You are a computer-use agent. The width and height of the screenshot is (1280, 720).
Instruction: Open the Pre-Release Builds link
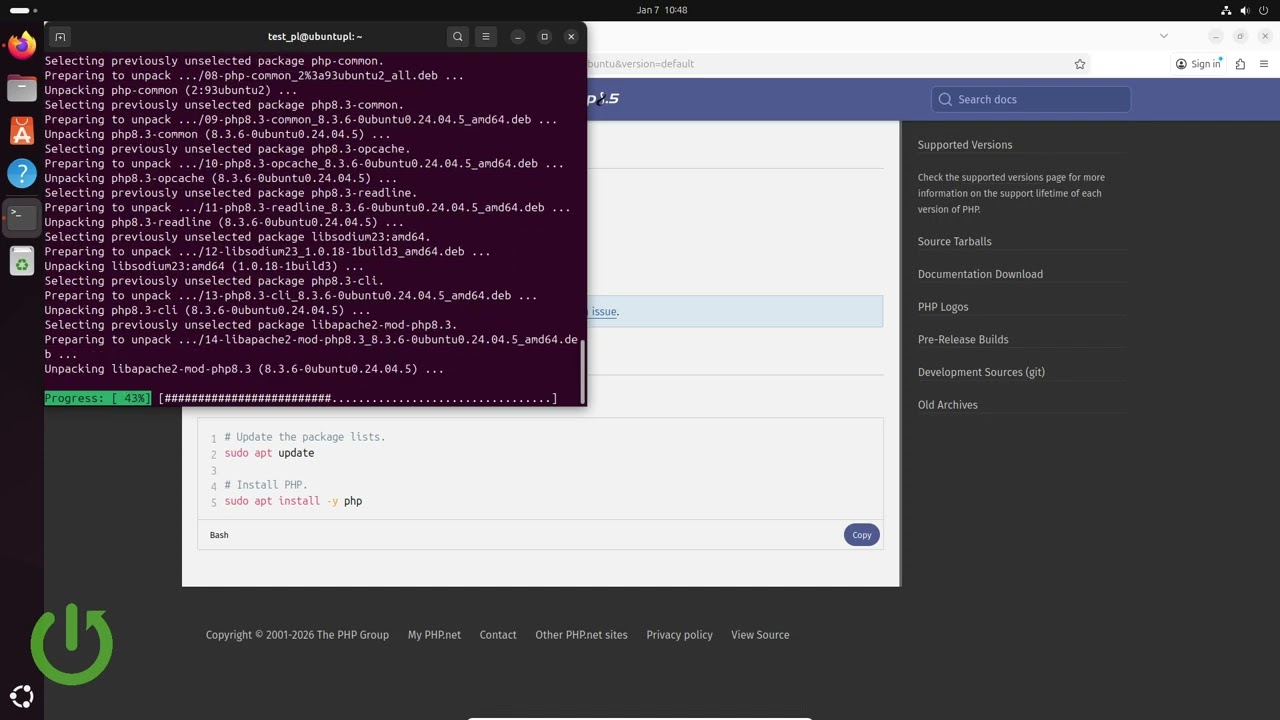tap(963, 340)
